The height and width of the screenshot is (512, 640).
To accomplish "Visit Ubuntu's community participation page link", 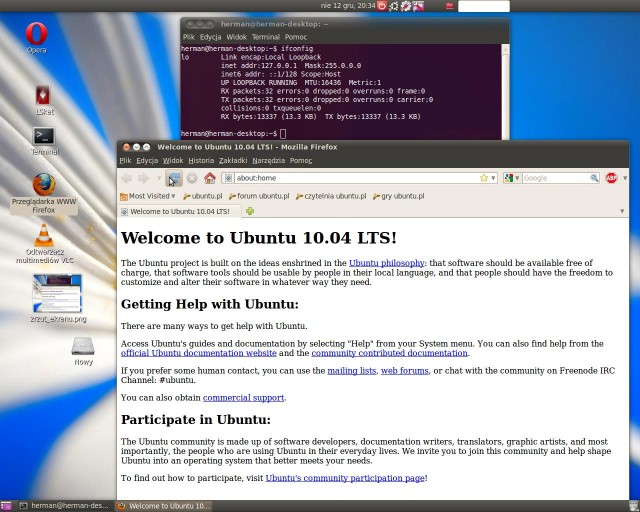I will click(345, 478).
